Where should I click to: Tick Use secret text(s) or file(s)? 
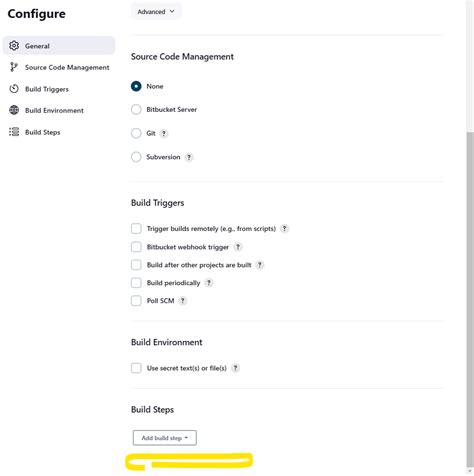click(x=136, y=368)
